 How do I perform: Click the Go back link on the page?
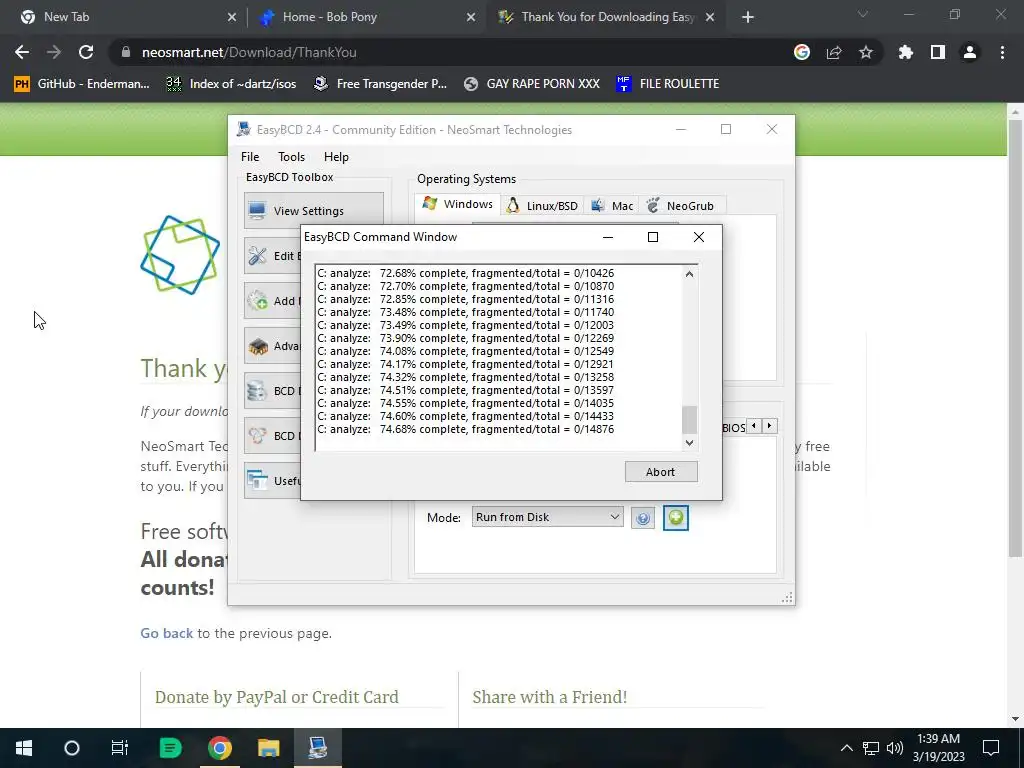pyautogui.click(x=167, y=633)
